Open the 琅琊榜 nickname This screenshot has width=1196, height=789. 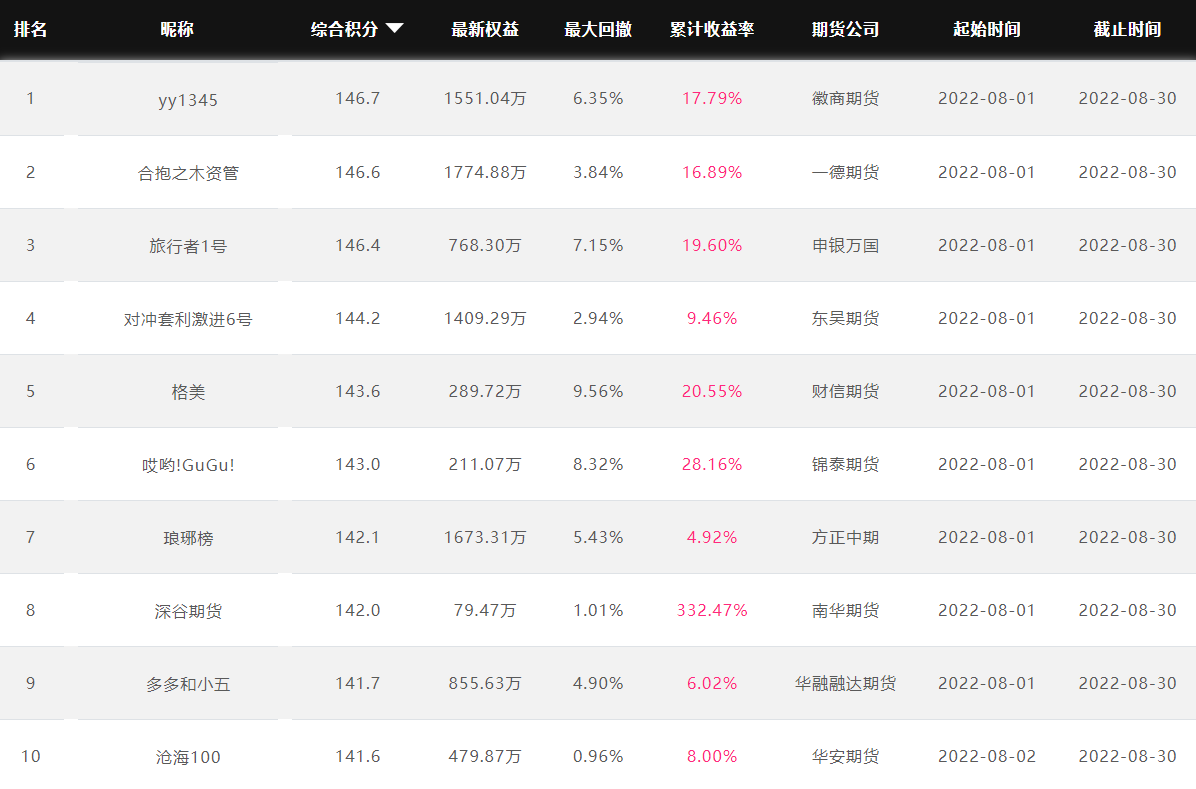click(x=188, y=539)
